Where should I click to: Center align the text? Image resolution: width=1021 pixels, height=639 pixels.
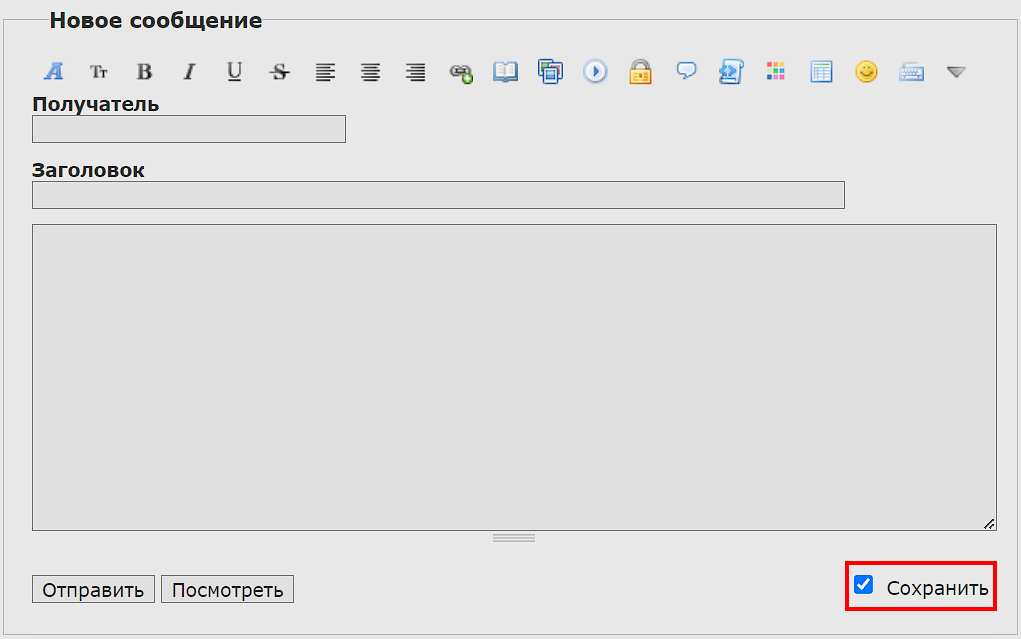pos(371,72)
